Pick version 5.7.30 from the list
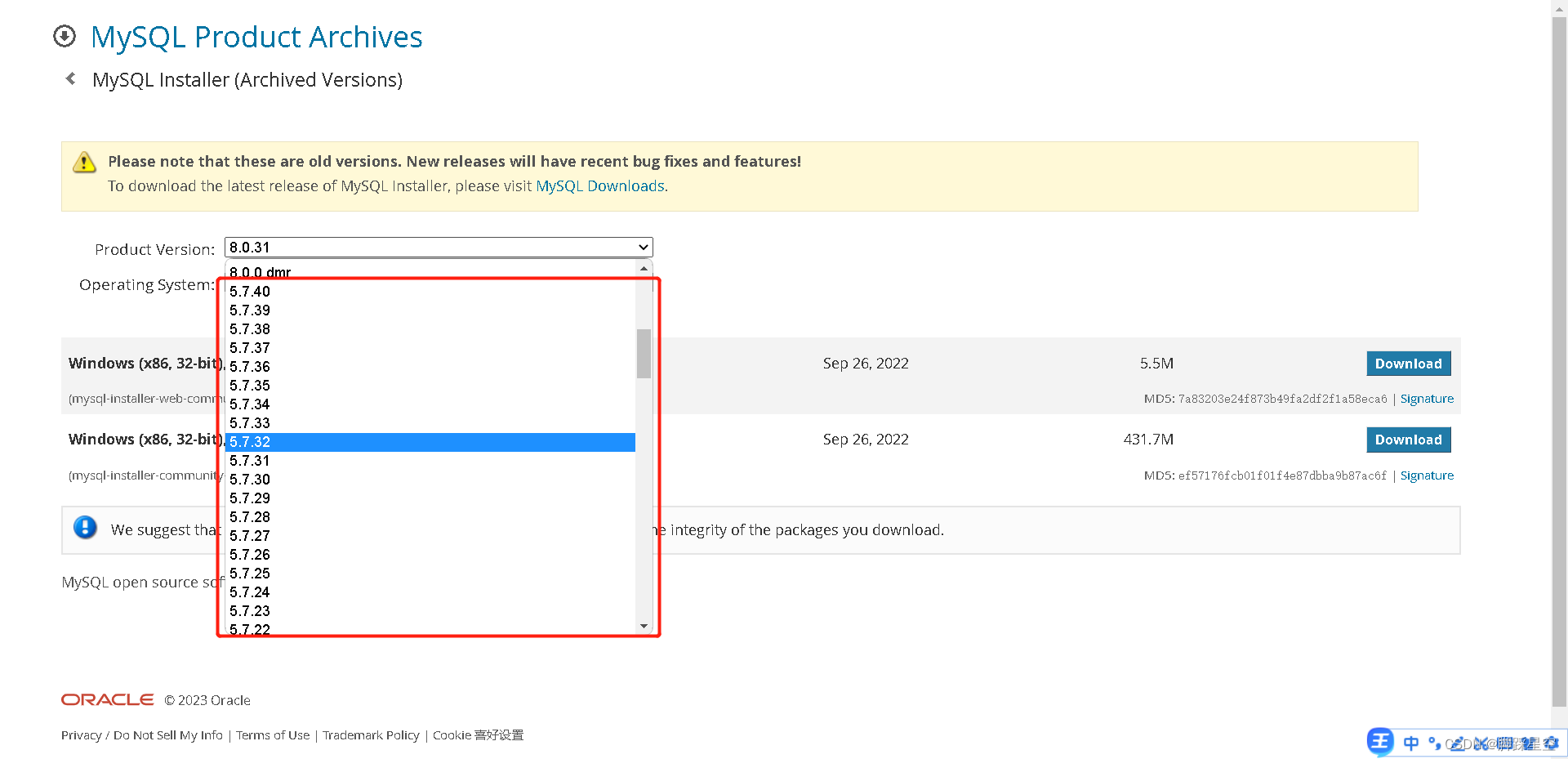The height and width of the screenshot is (759, 1568). [430, 480]
